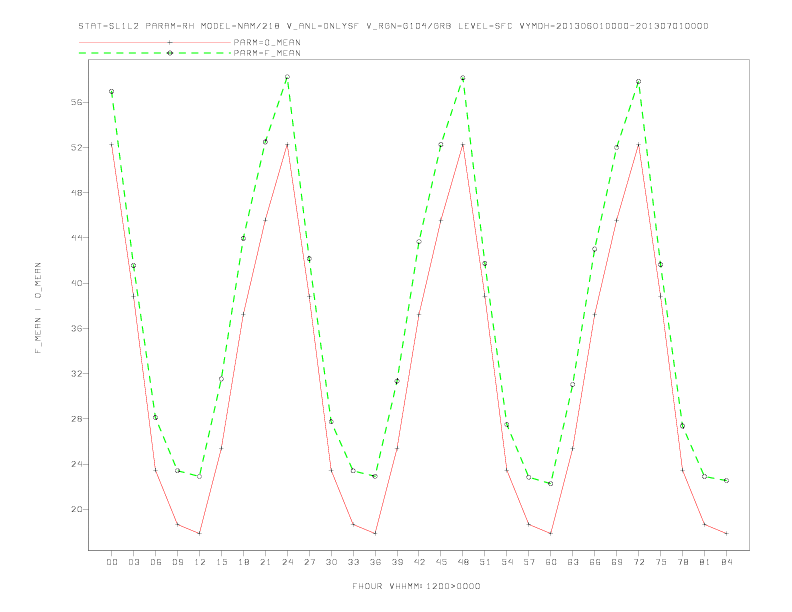
Task: Click y-axis tick label 52
Action: [76, 147]
